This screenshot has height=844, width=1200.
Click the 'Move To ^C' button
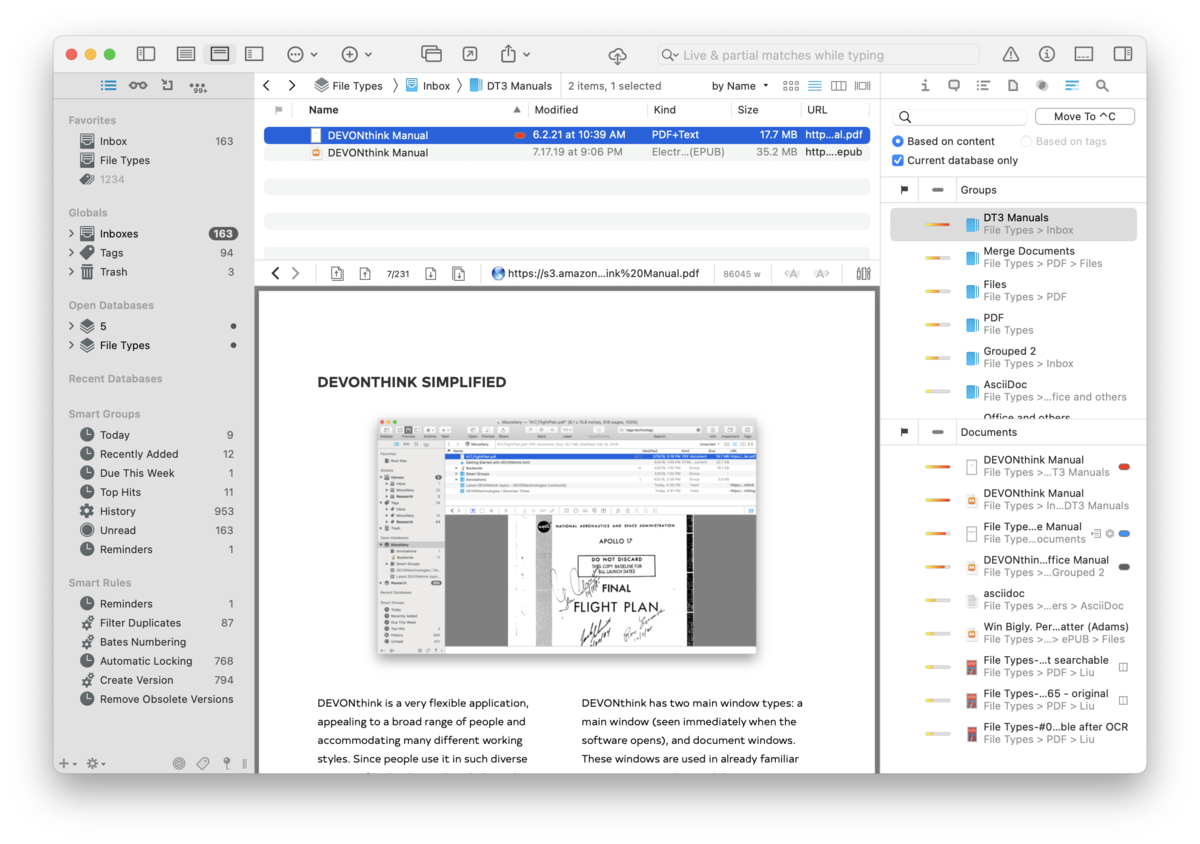click(1084, 117)
